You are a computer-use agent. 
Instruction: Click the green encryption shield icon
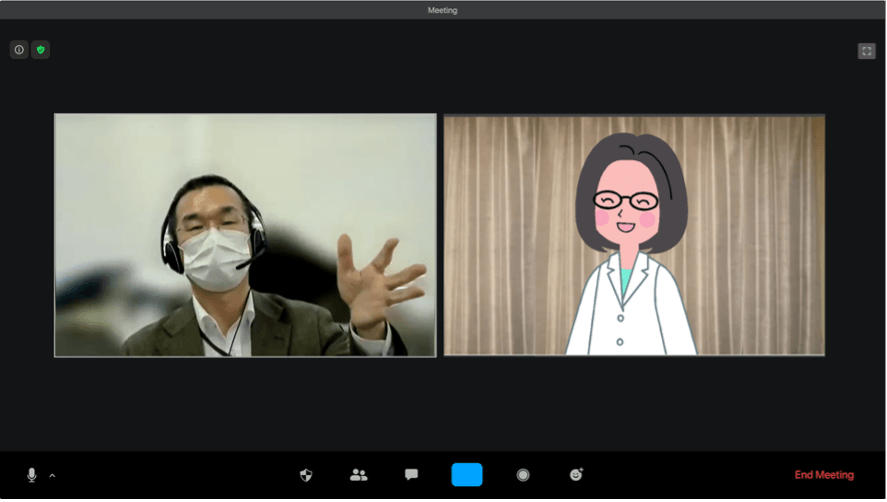(41, 50)
